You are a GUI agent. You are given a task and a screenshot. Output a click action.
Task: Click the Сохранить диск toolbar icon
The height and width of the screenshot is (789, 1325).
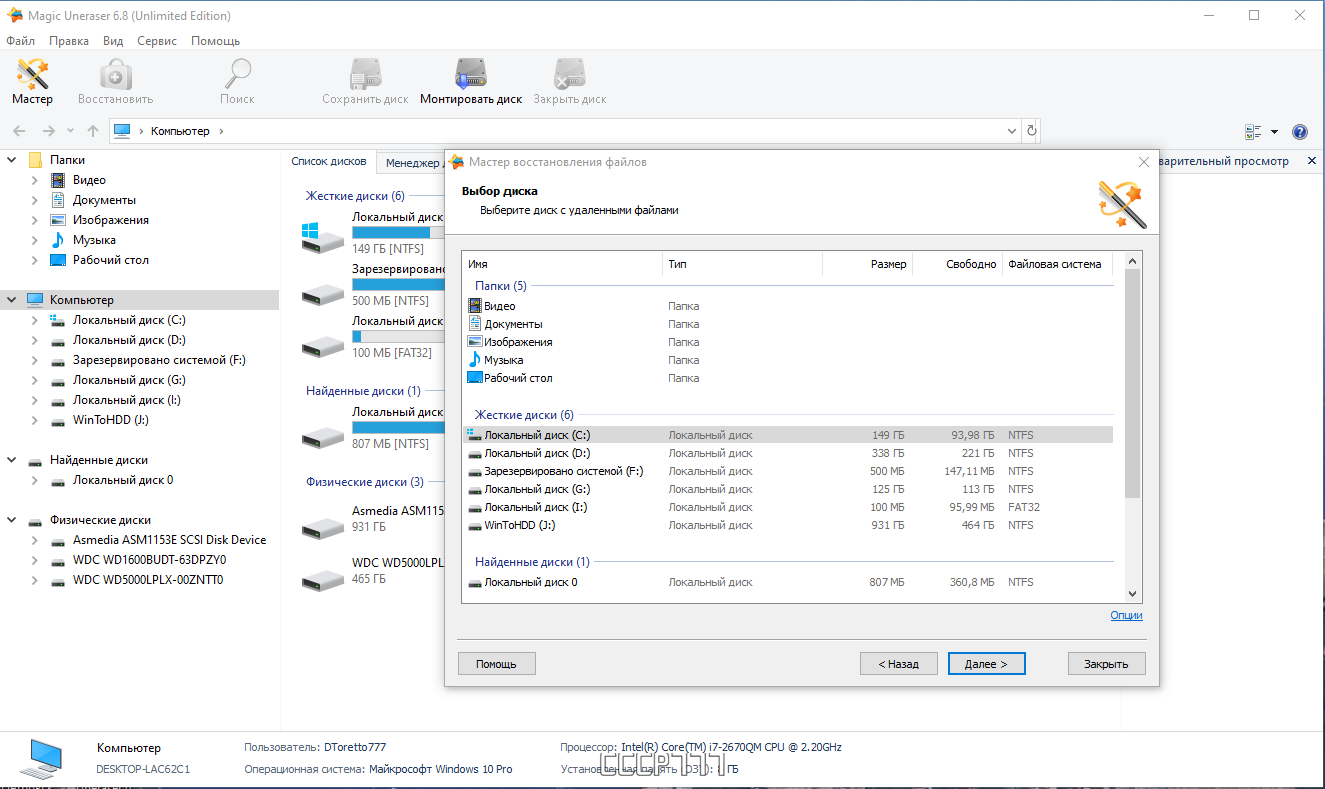[x=365, y=75]
